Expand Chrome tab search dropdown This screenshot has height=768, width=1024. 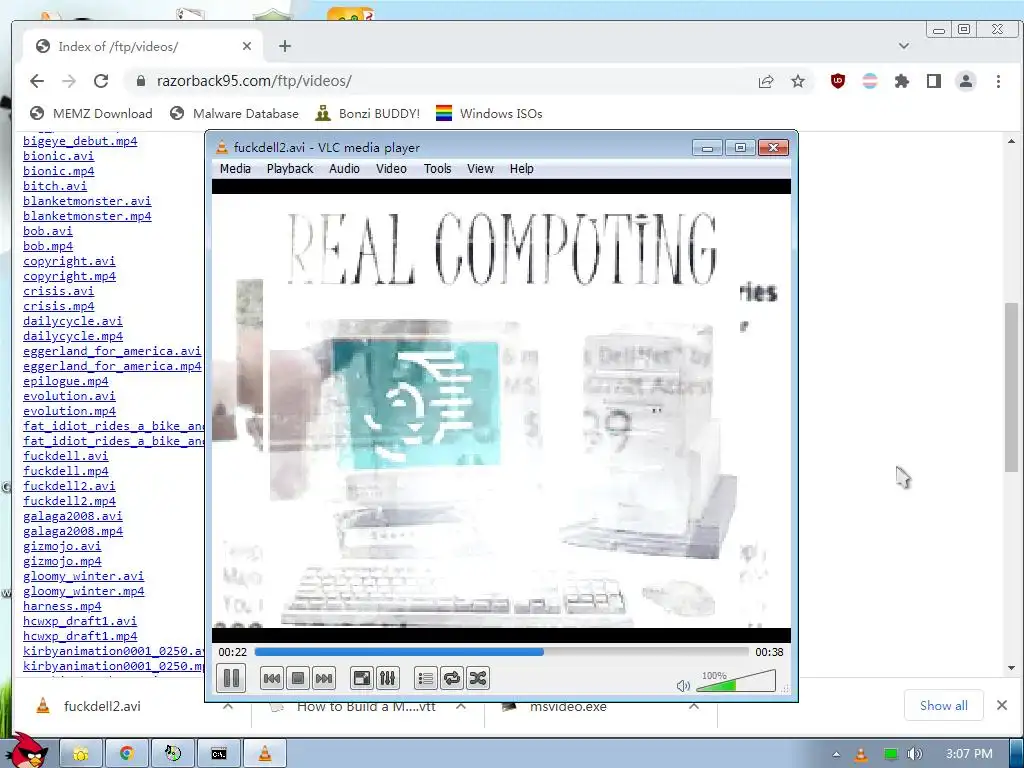click(x=904, y=46)
